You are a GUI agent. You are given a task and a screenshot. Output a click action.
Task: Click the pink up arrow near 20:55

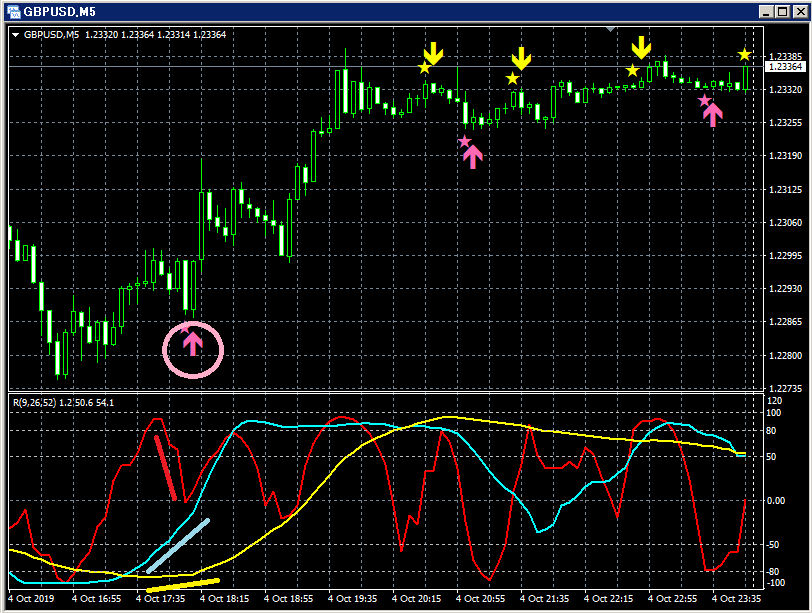point(472,157)
